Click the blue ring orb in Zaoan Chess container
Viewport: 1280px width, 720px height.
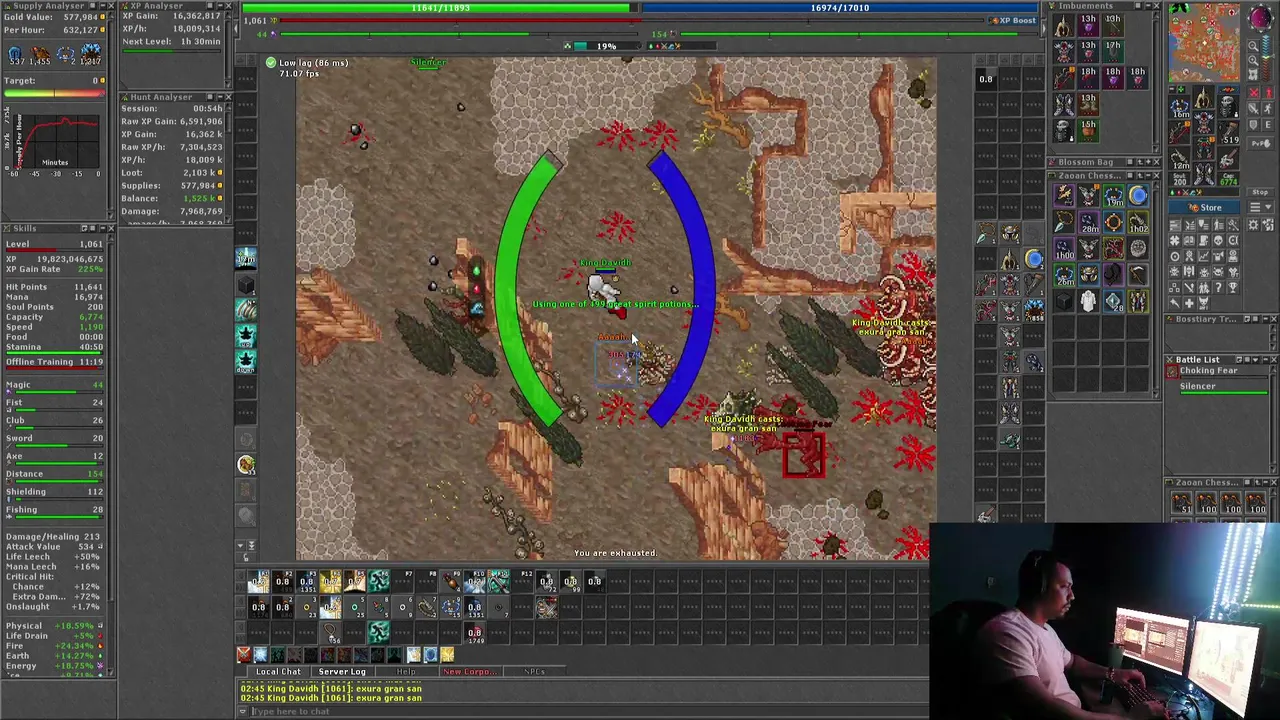tap(1138, 197)
